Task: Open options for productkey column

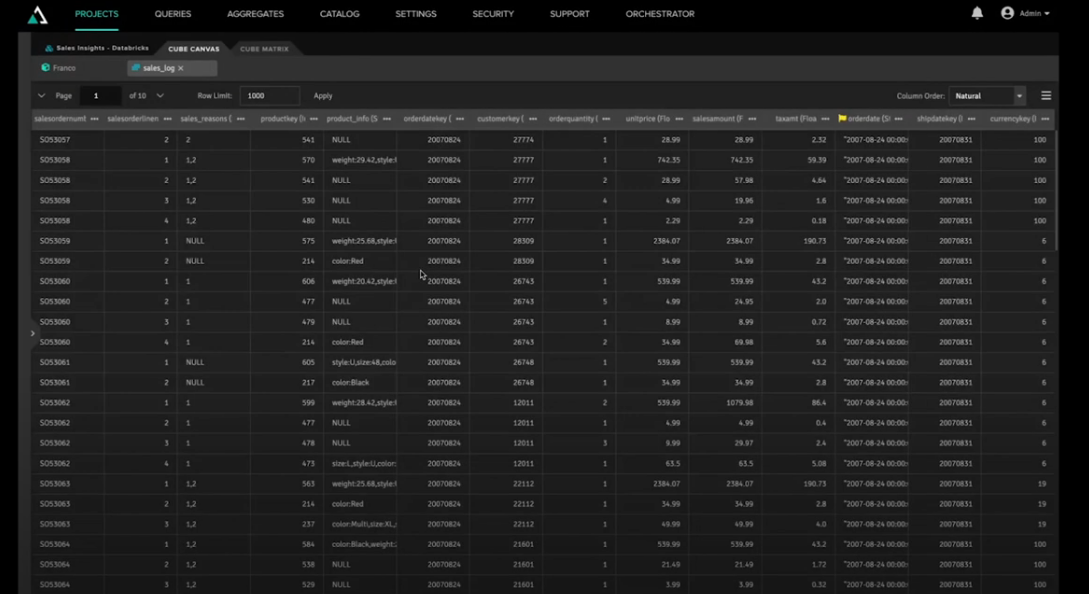Action: [x=314, y=119]
